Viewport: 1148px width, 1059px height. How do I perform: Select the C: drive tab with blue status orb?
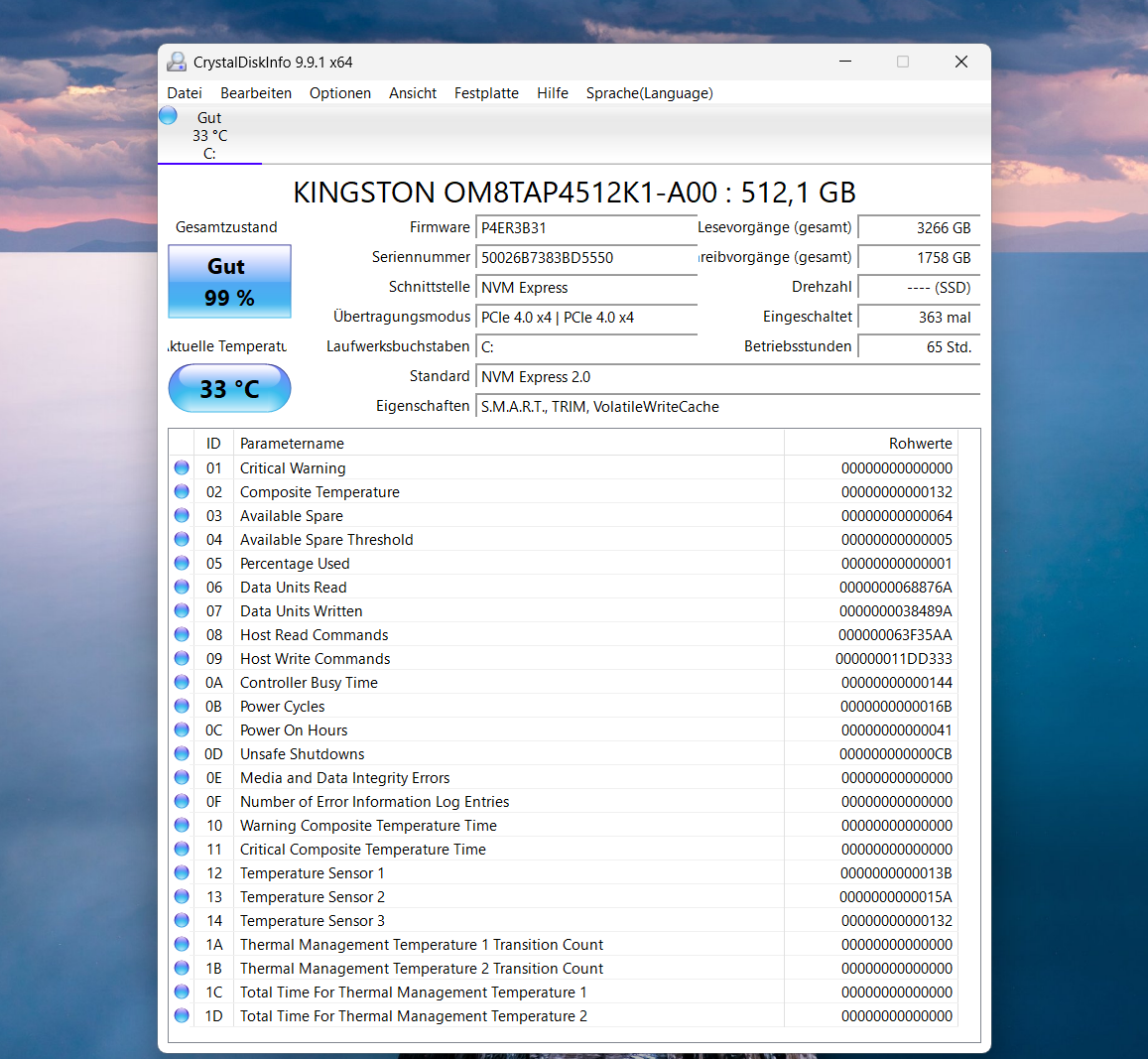pyautogui.click(x=209, y=135)
